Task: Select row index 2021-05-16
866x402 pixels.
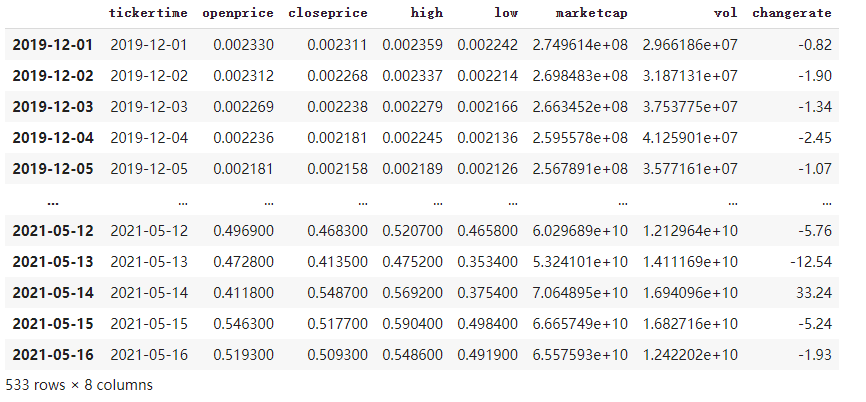Action: coord(53,355)
